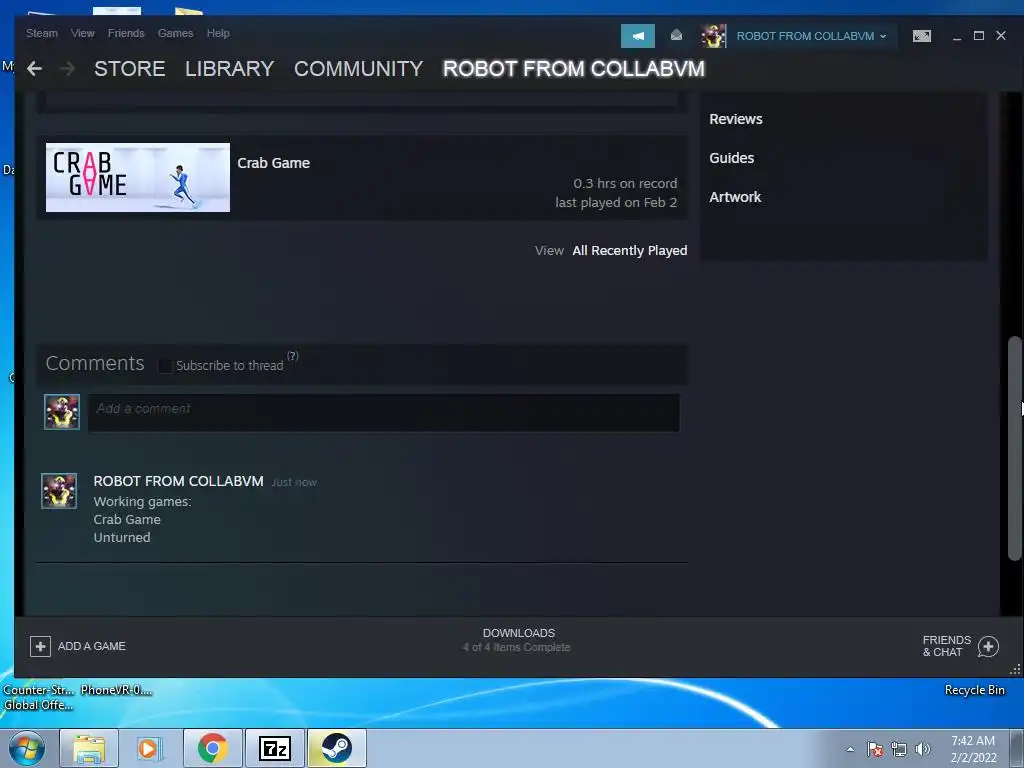Show hidden tray icons arrow
This screenshot has width=1024, height=768.
(x=850, y=749)
